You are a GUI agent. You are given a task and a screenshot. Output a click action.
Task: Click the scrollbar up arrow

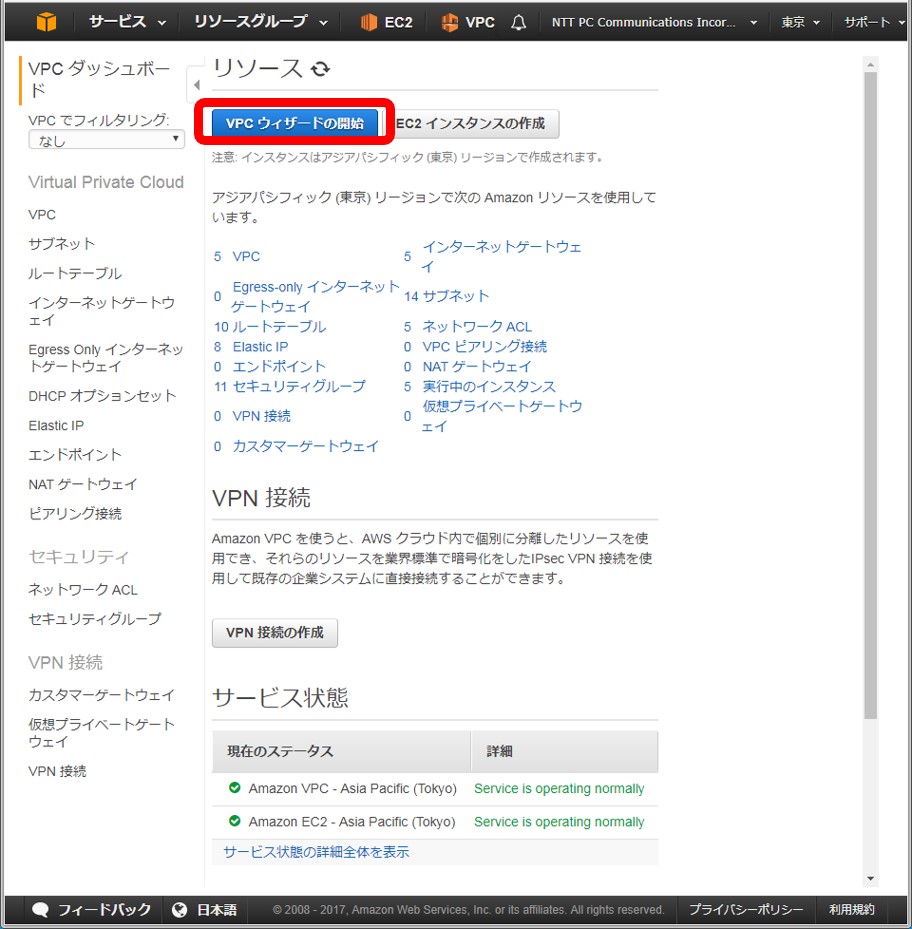coord(870,65)
